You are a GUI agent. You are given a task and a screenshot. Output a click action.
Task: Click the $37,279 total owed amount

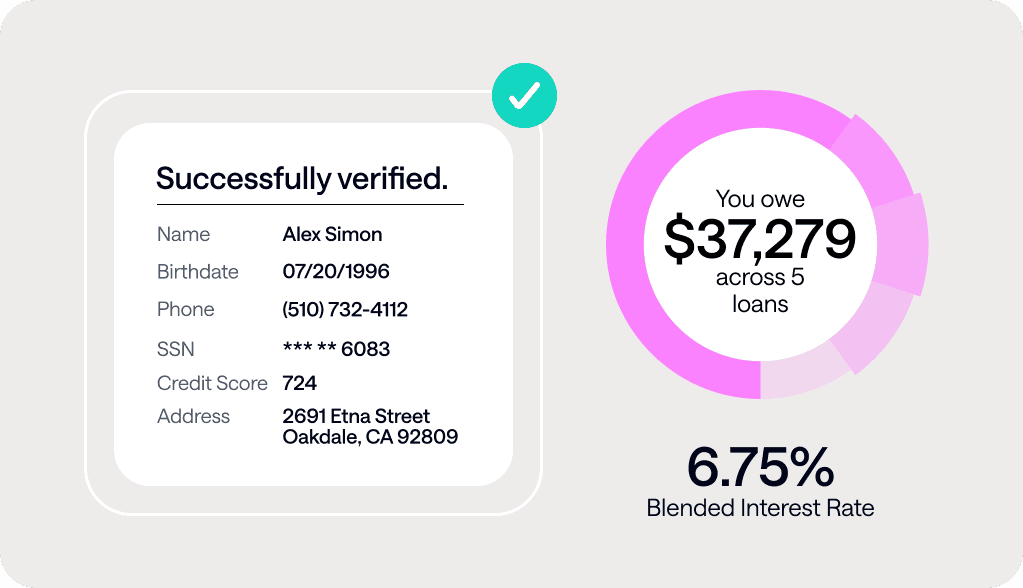pyautogui.click(x=760, y=239)
